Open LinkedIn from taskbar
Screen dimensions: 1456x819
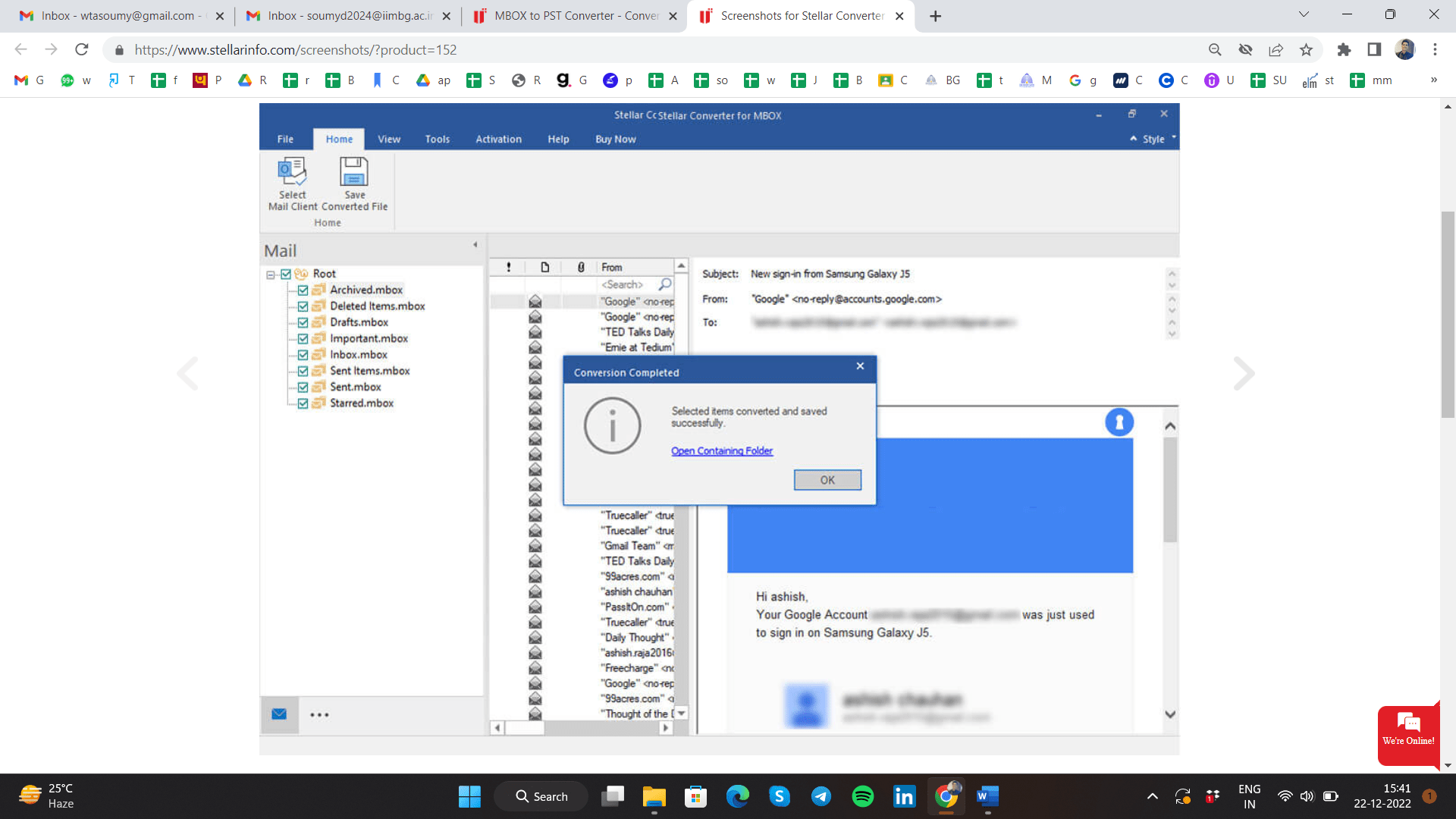[904, 796]
